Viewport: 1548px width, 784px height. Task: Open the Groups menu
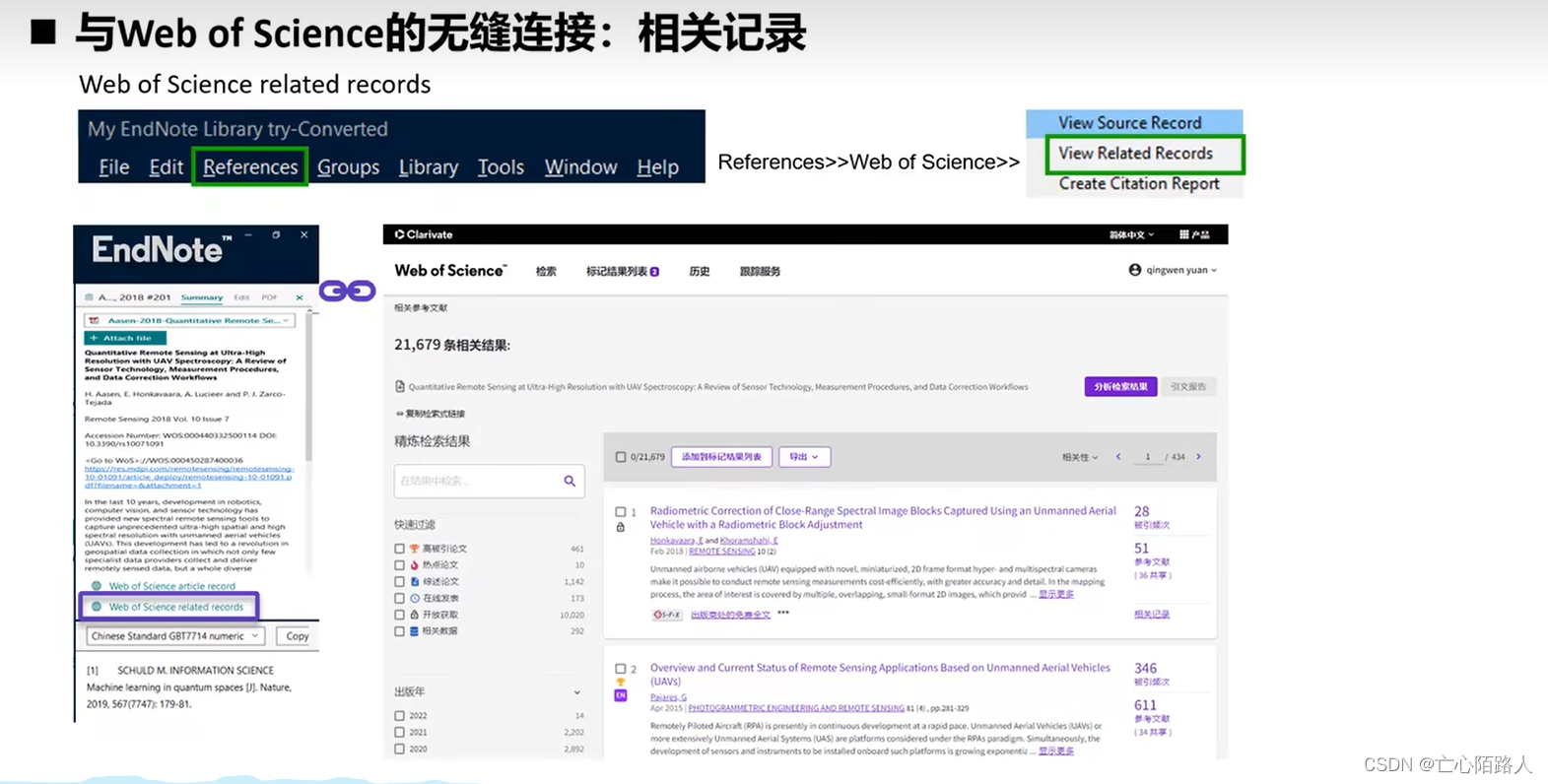click(348, 167)
